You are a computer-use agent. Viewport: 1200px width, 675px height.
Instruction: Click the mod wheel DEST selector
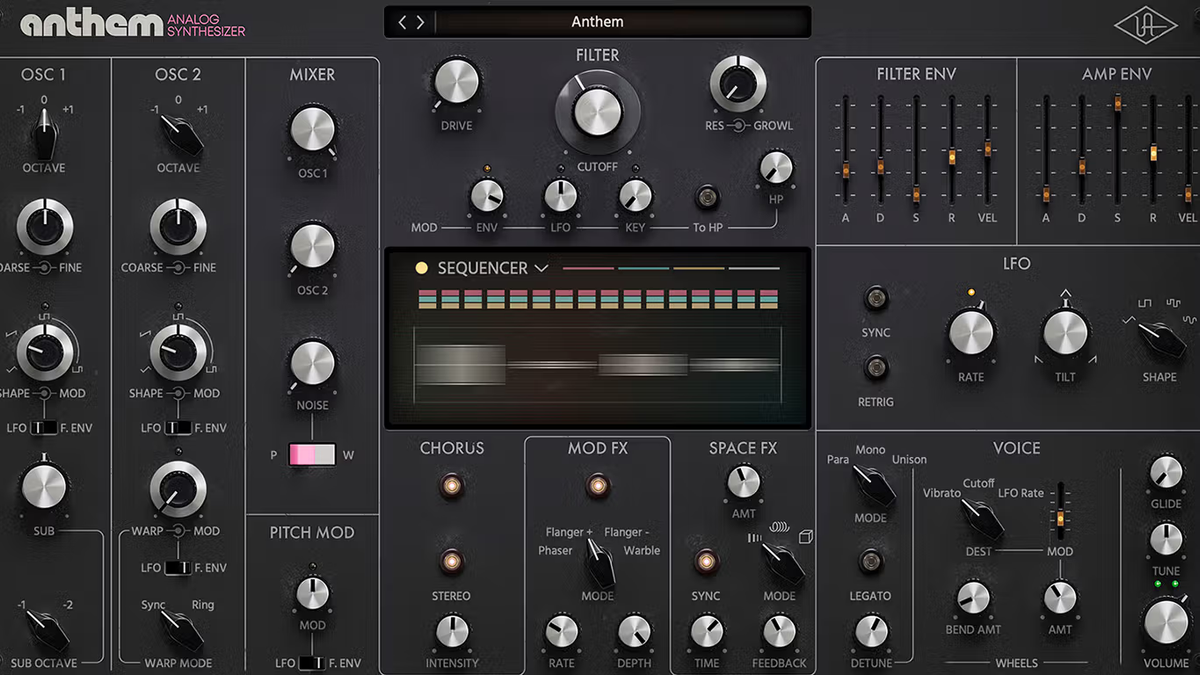click(x=981, y=519)
